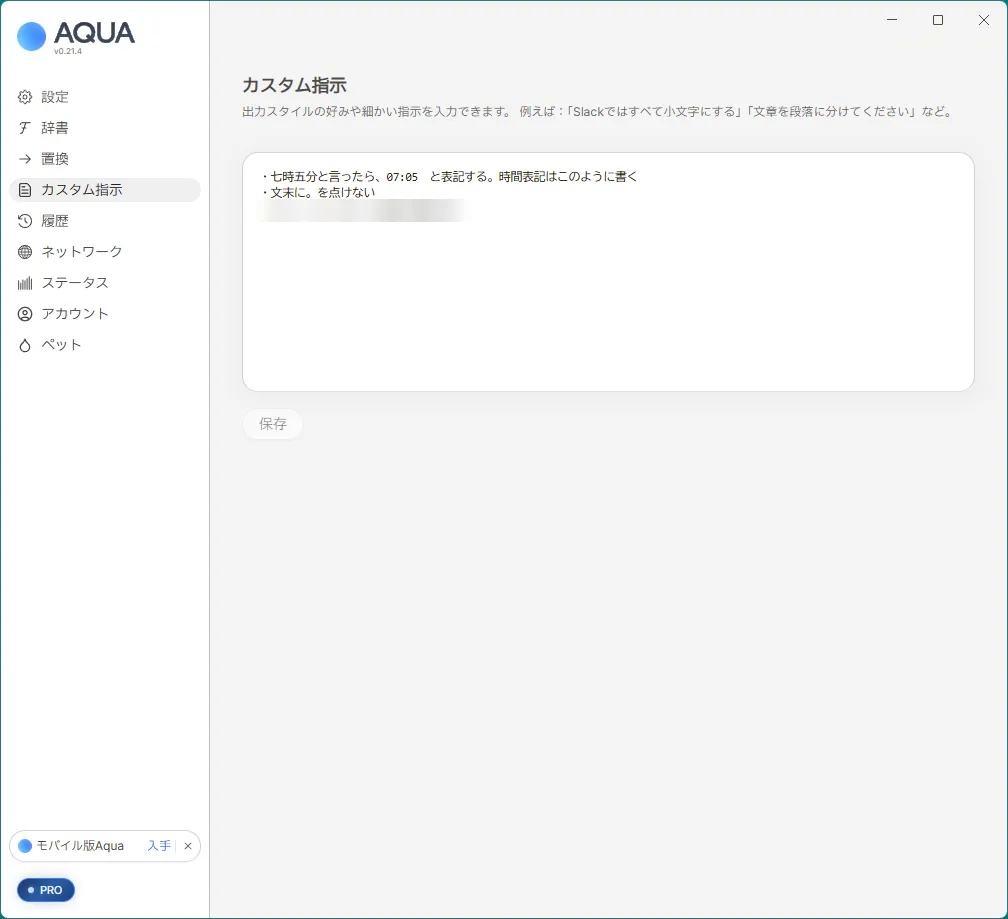
Task: Open the 辞書 page
Action: click(x=105, y=128)
